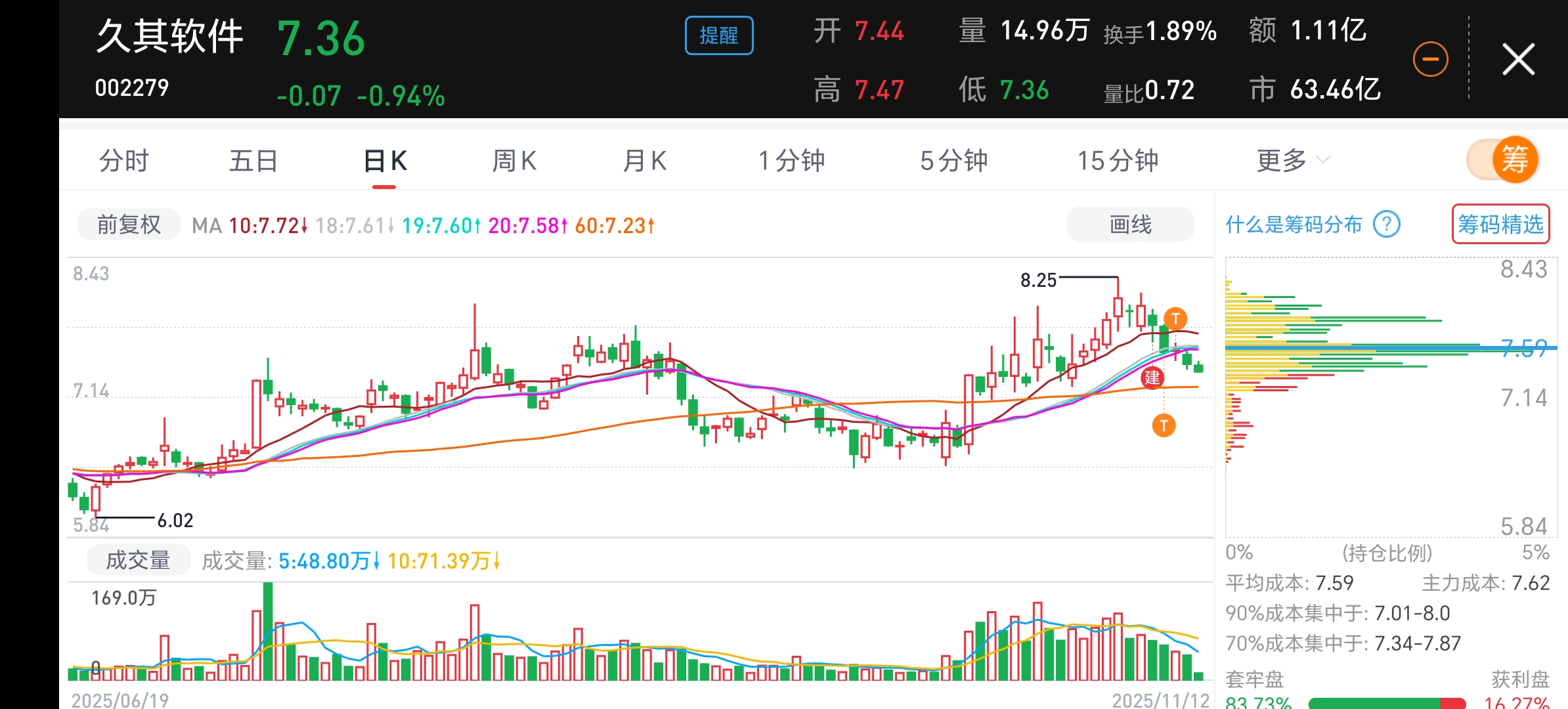The width and height of the screenshot is (1568, 709).
Task: Switch to the 分时 tab
Action: pyautogui.click(x=123, y=160)
